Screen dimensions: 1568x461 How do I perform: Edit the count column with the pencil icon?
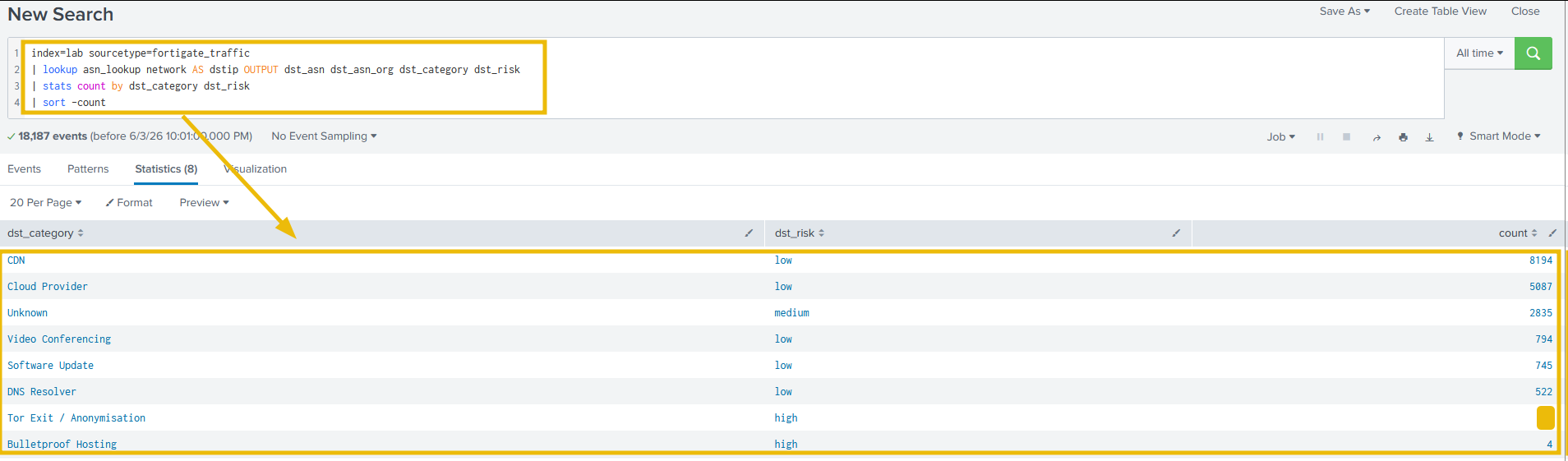(1552, 233)
